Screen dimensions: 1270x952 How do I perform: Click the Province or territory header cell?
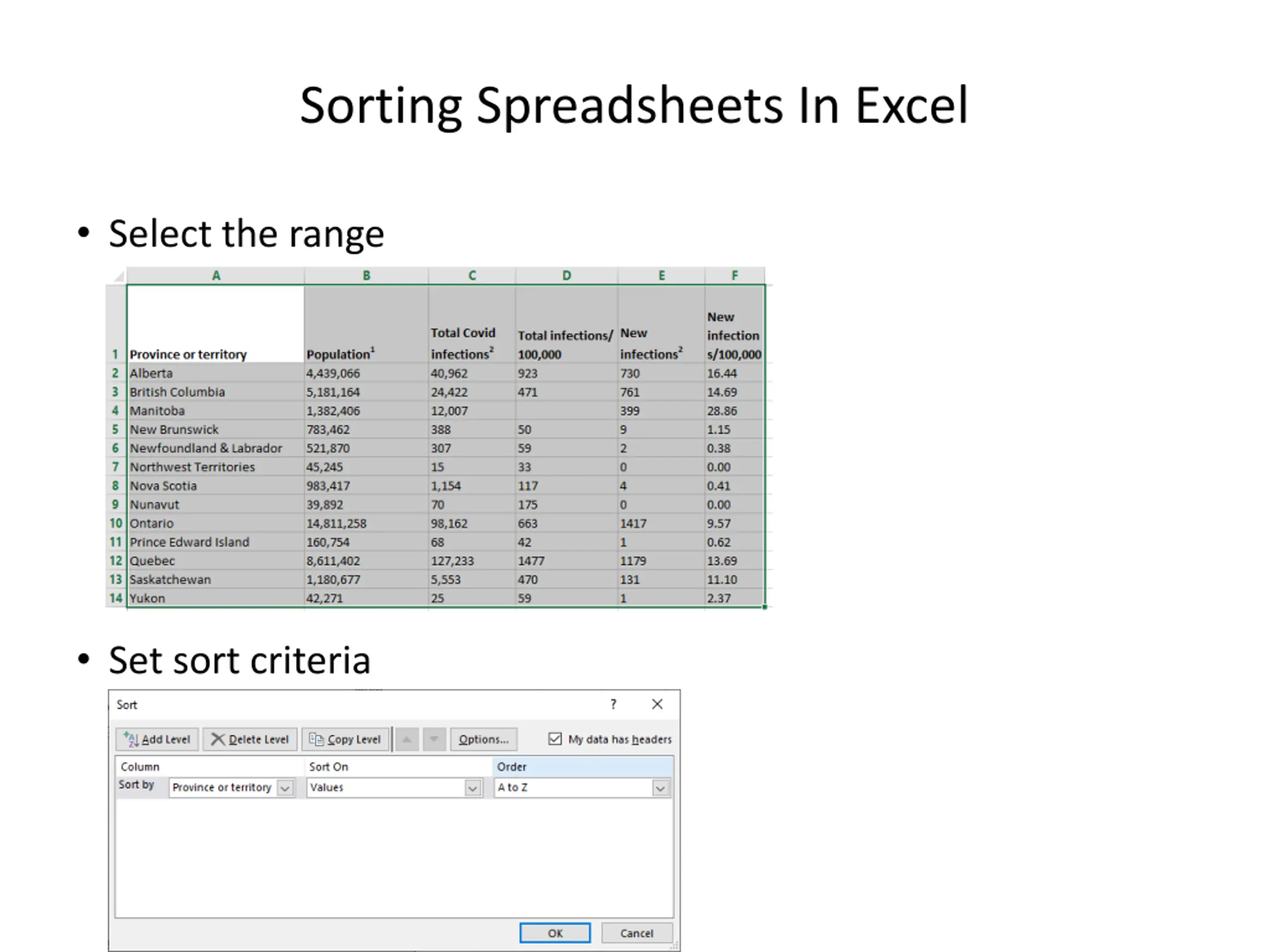(x=216, y=324)
